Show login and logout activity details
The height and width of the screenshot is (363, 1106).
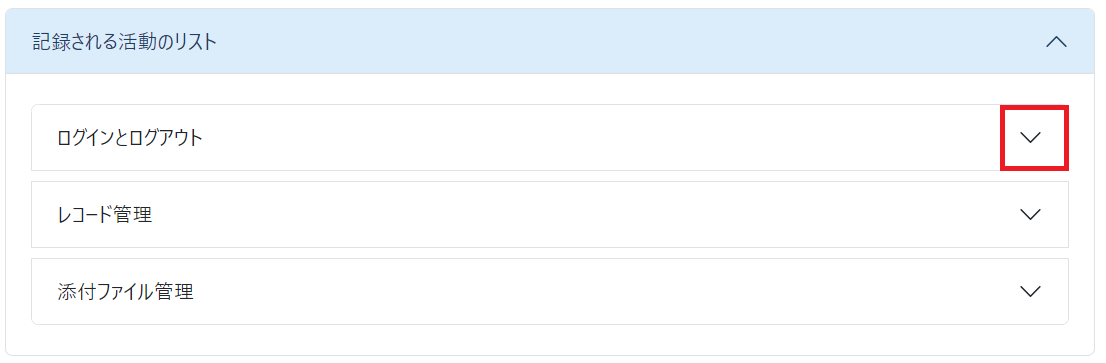pyautogui.click(x=549, y=138)
